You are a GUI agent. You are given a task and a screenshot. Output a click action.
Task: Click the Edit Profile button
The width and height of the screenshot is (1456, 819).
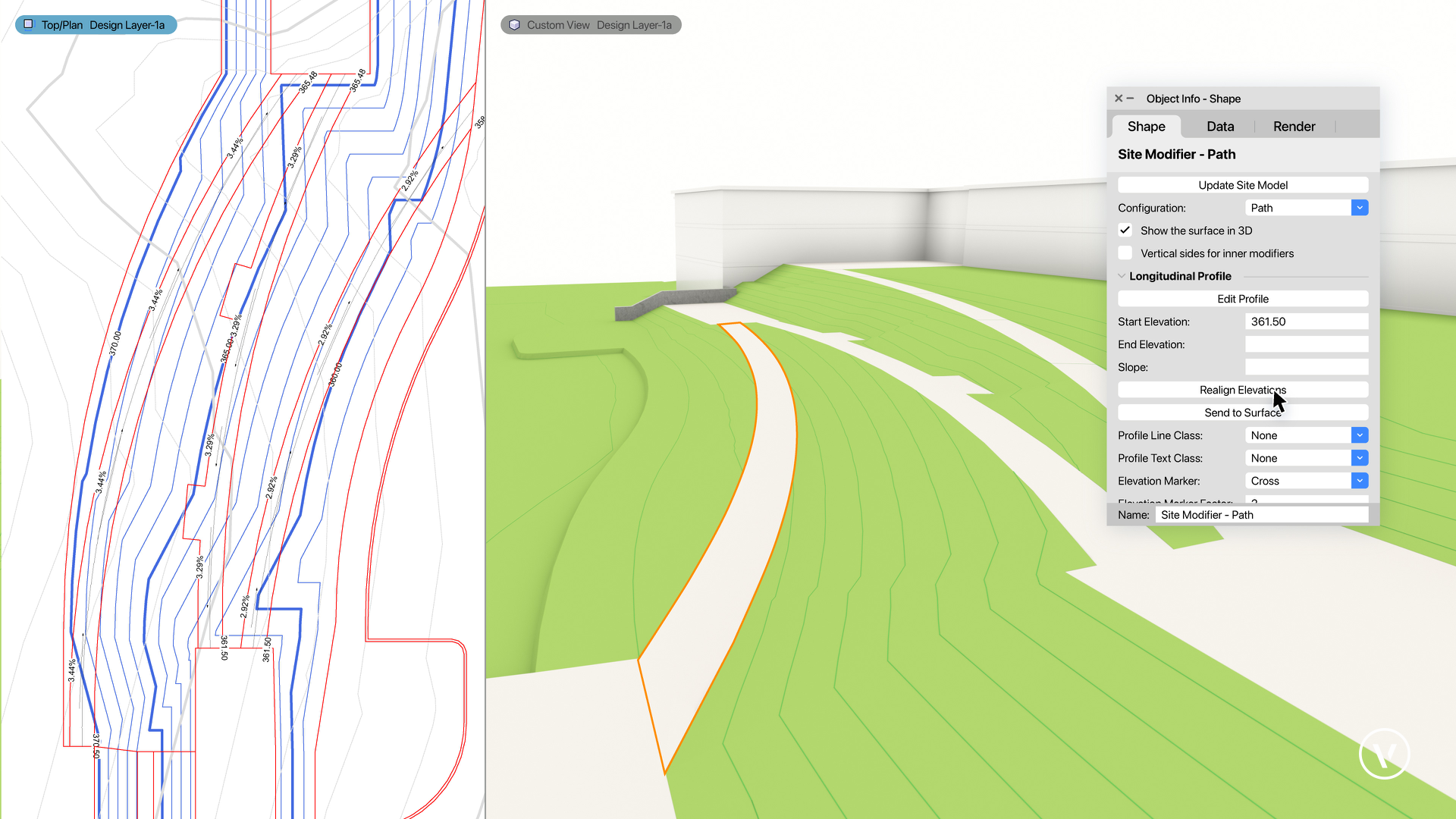click(x=1243, y=298)
